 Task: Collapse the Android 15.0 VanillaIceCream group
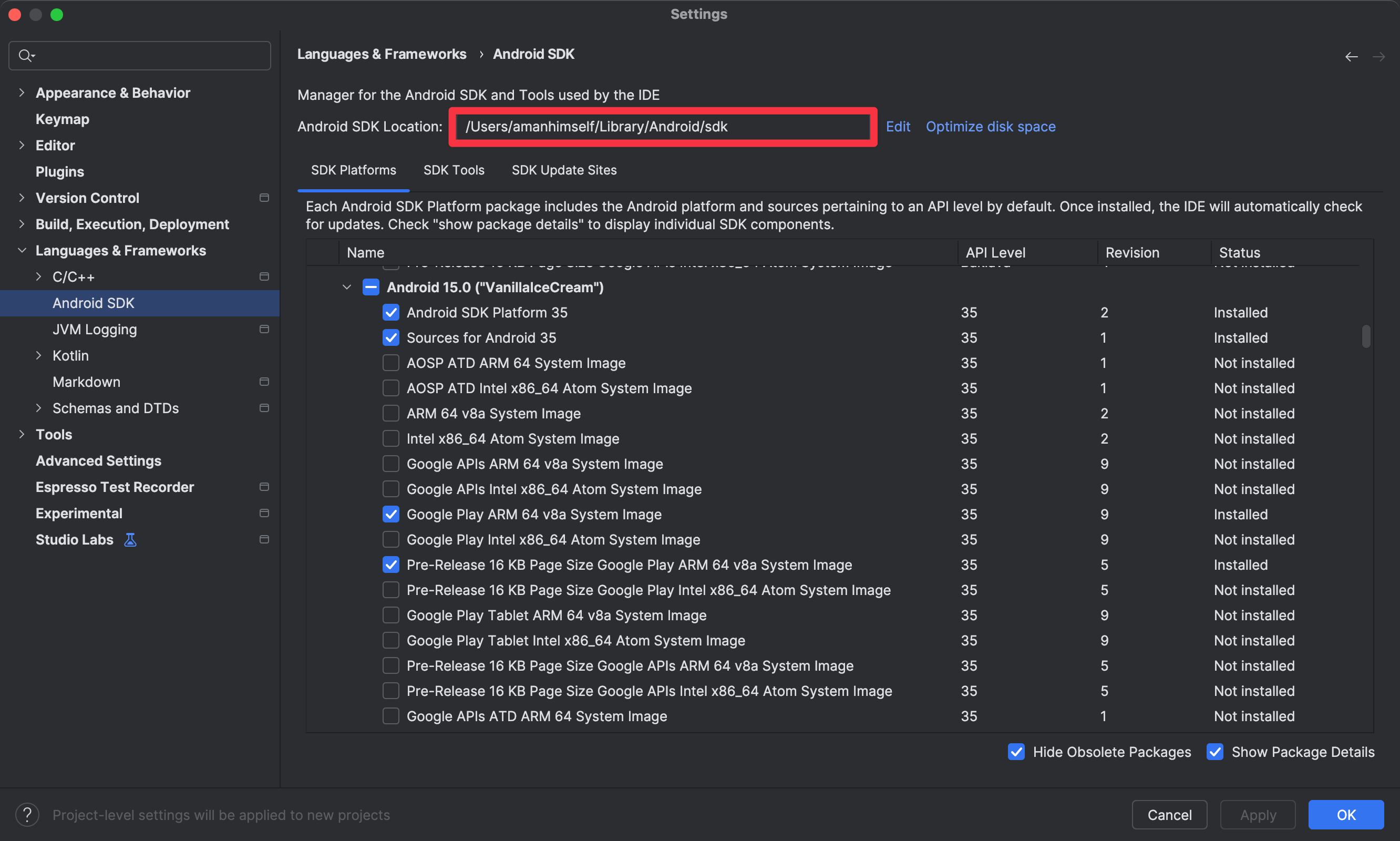pos(346,288)
